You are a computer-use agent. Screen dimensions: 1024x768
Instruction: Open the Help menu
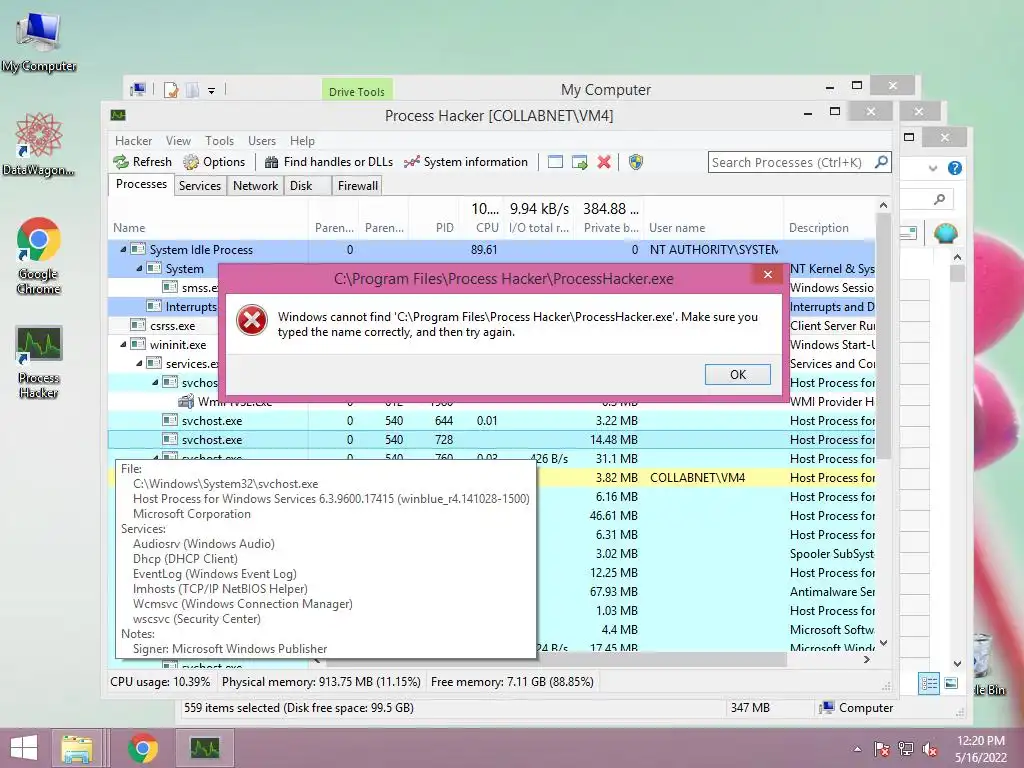[x=302, y=140]
